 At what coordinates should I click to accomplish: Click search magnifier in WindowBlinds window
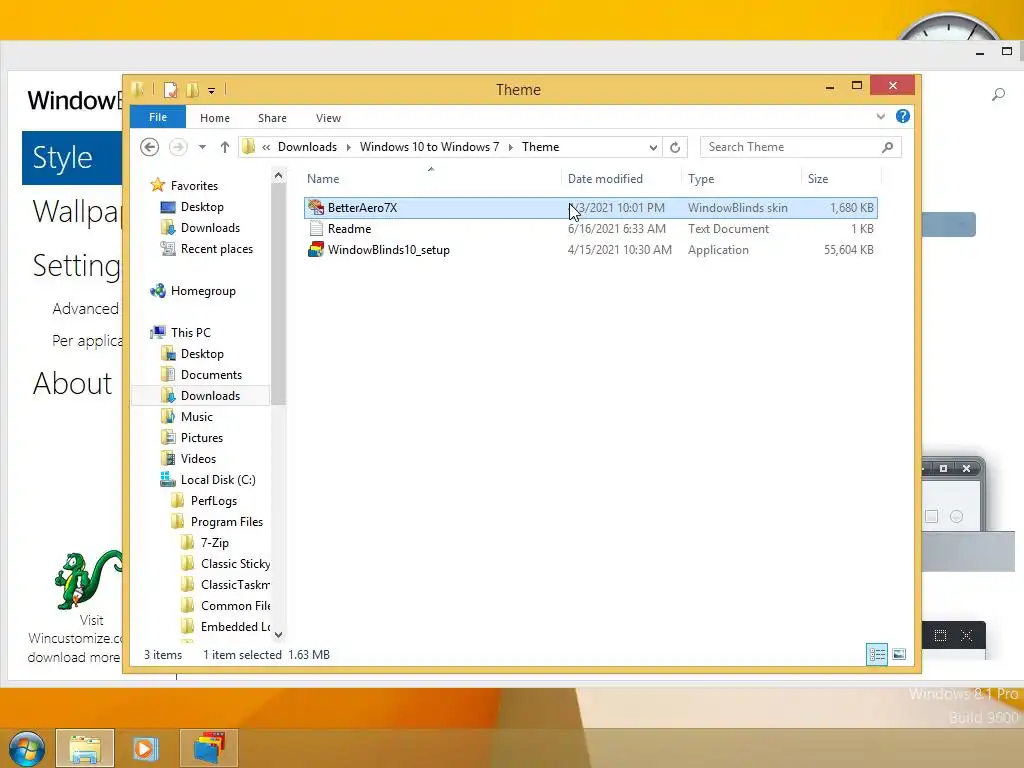coord(998,95)
